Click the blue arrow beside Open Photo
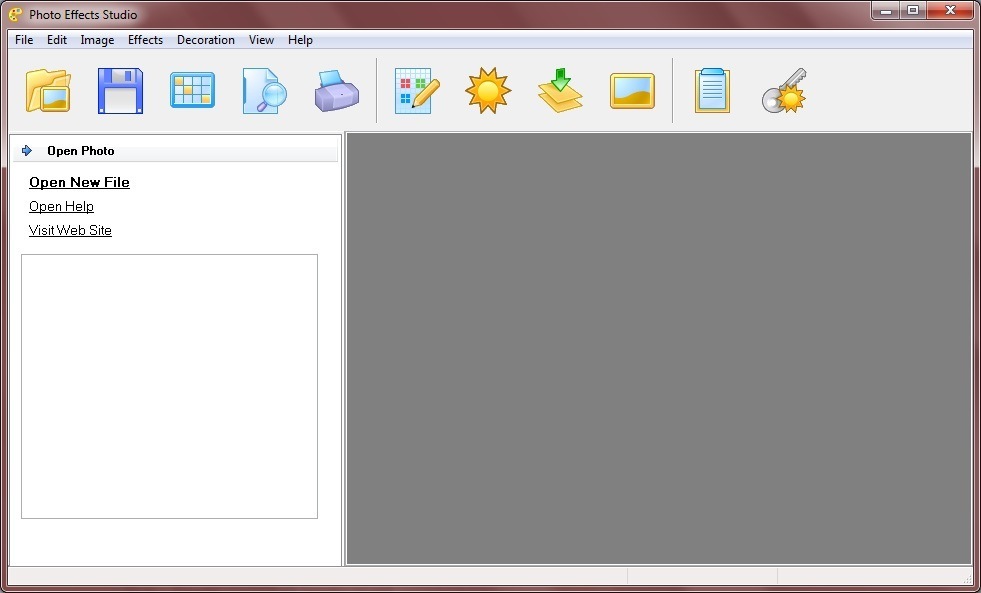Screen dimensions: 981x593 [26, 150]
